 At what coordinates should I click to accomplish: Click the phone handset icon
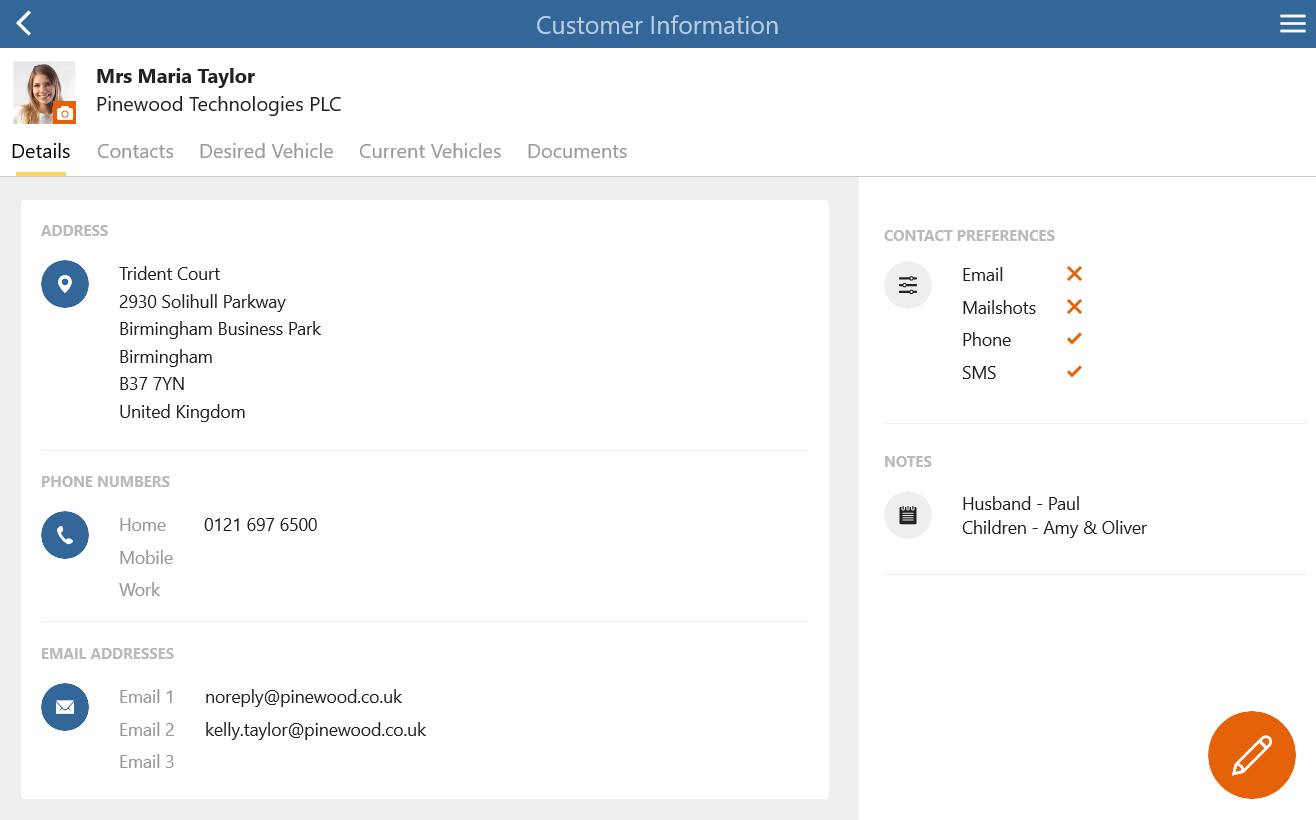65,535
